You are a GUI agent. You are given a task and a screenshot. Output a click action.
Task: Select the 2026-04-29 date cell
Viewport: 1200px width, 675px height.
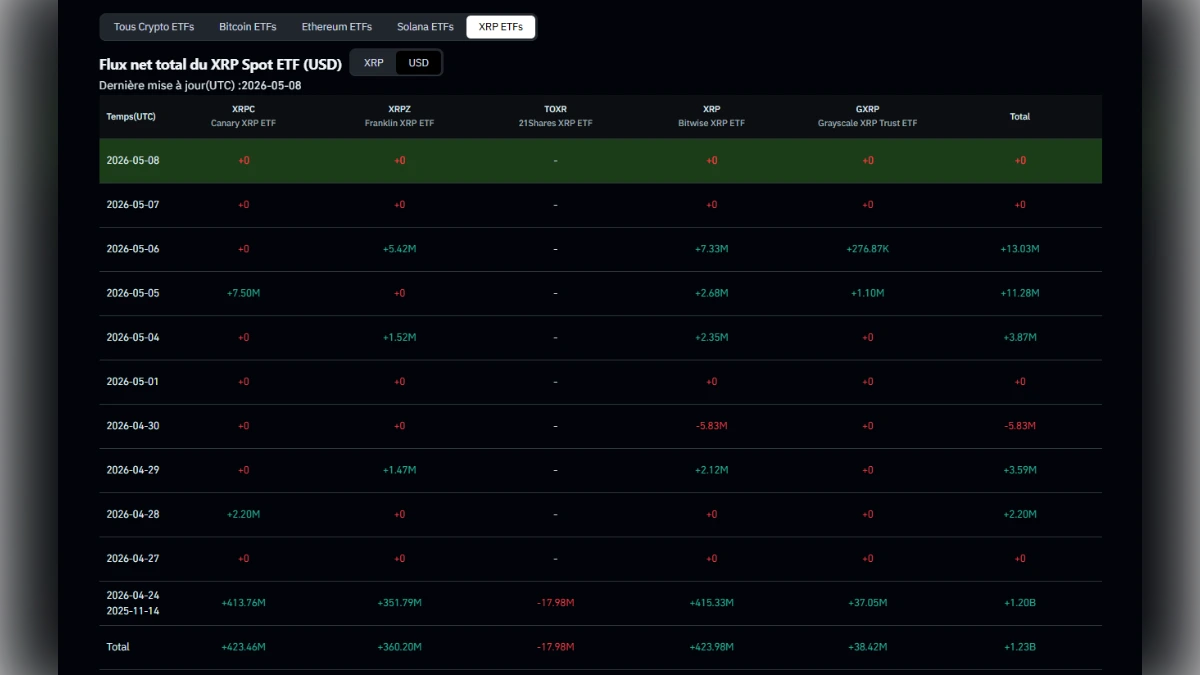[x=133, y=470]
